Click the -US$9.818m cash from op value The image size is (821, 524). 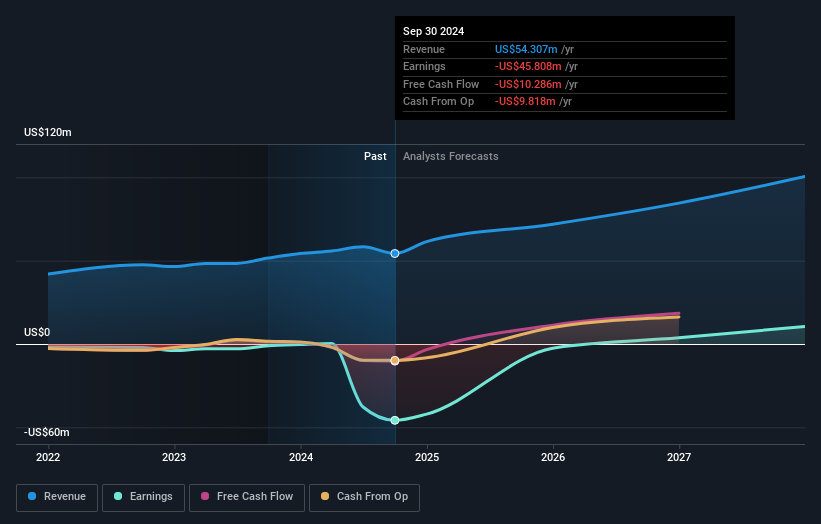(525, 102)
